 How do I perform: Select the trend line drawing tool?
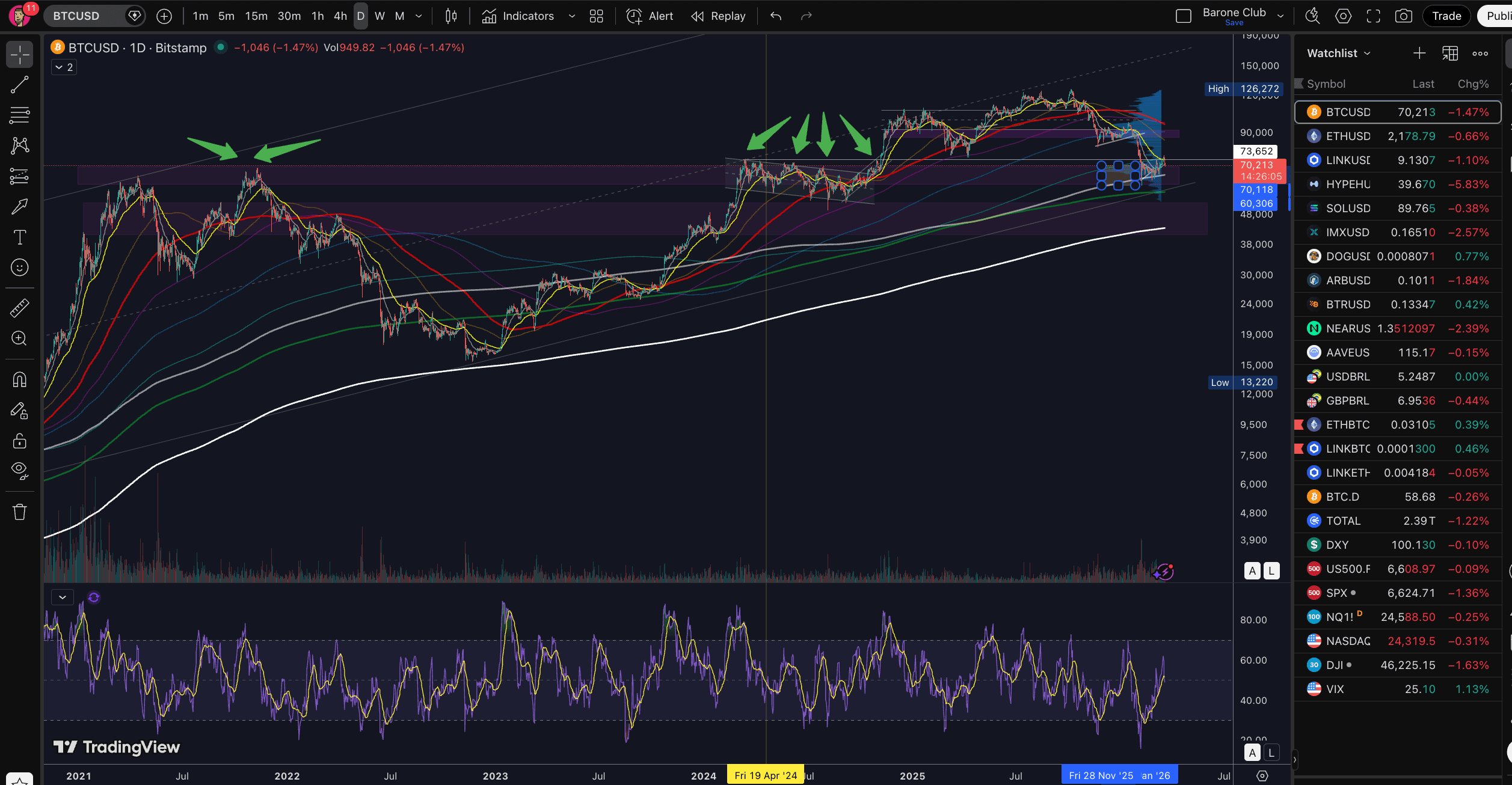(20, 84)
